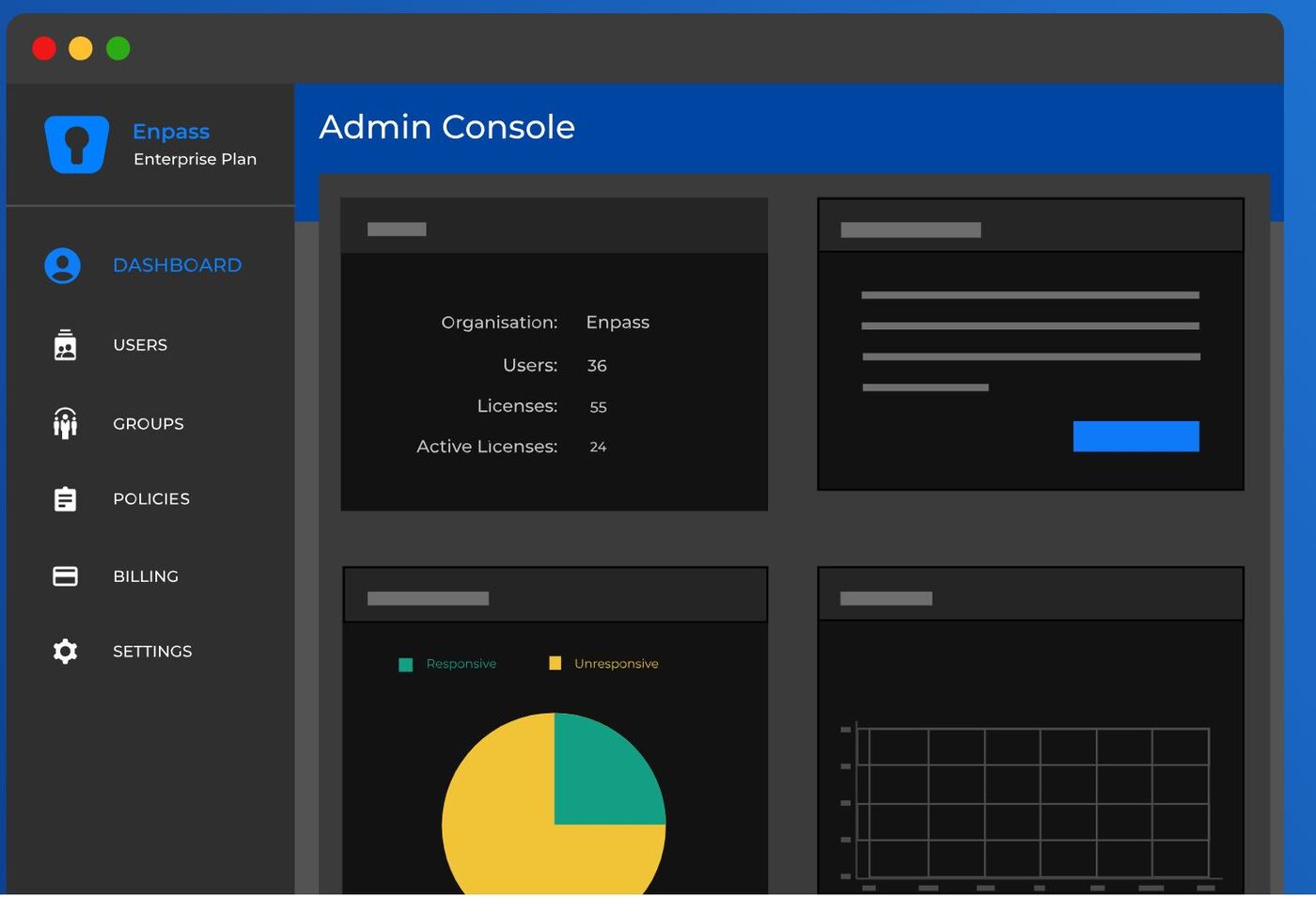Click the Policies clipboard icon
The height and width of the screenshot is (899, 1316).
pyautogui.click(x=65, y=499)
